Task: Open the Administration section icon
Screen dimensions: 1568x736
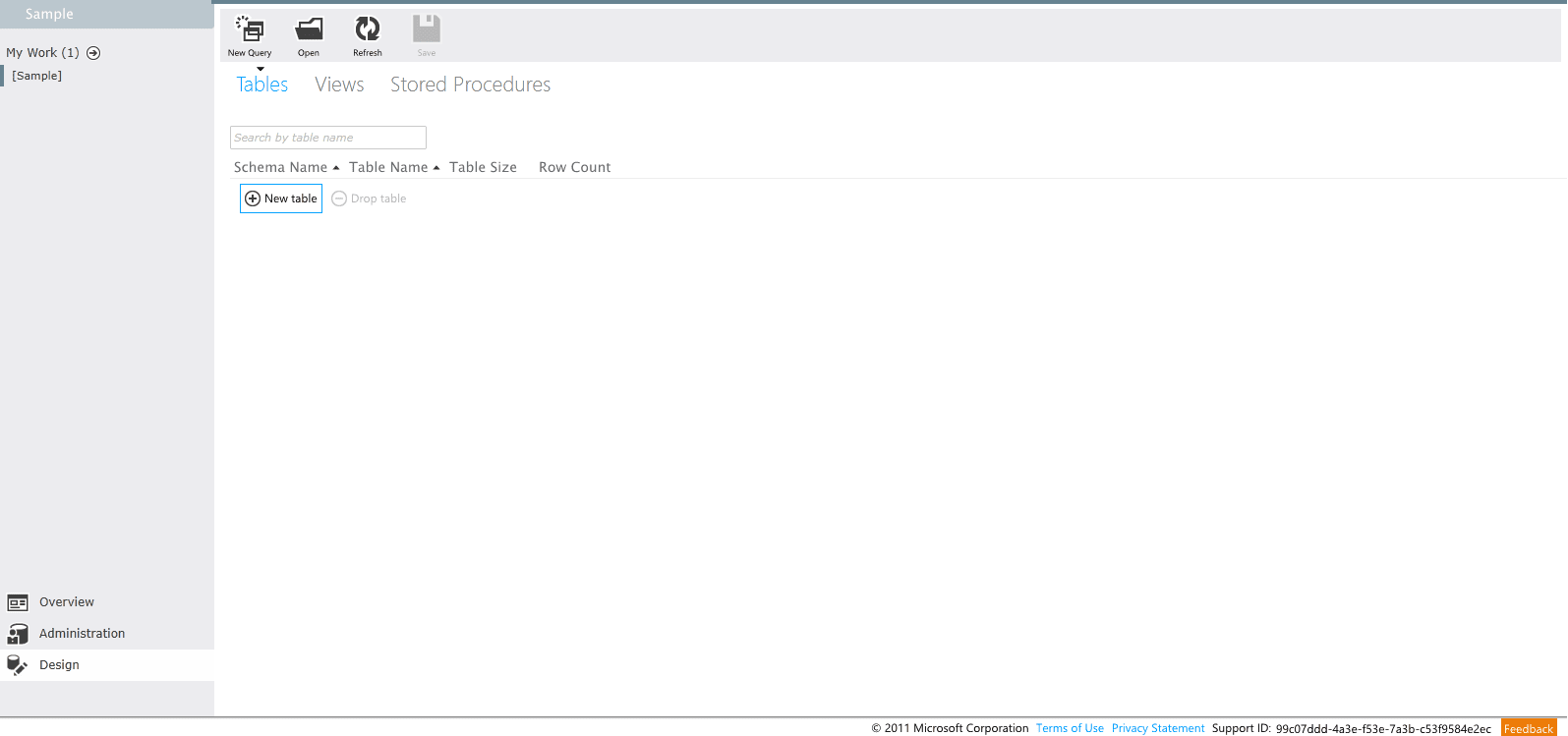Action: click(x=18, y=634)
